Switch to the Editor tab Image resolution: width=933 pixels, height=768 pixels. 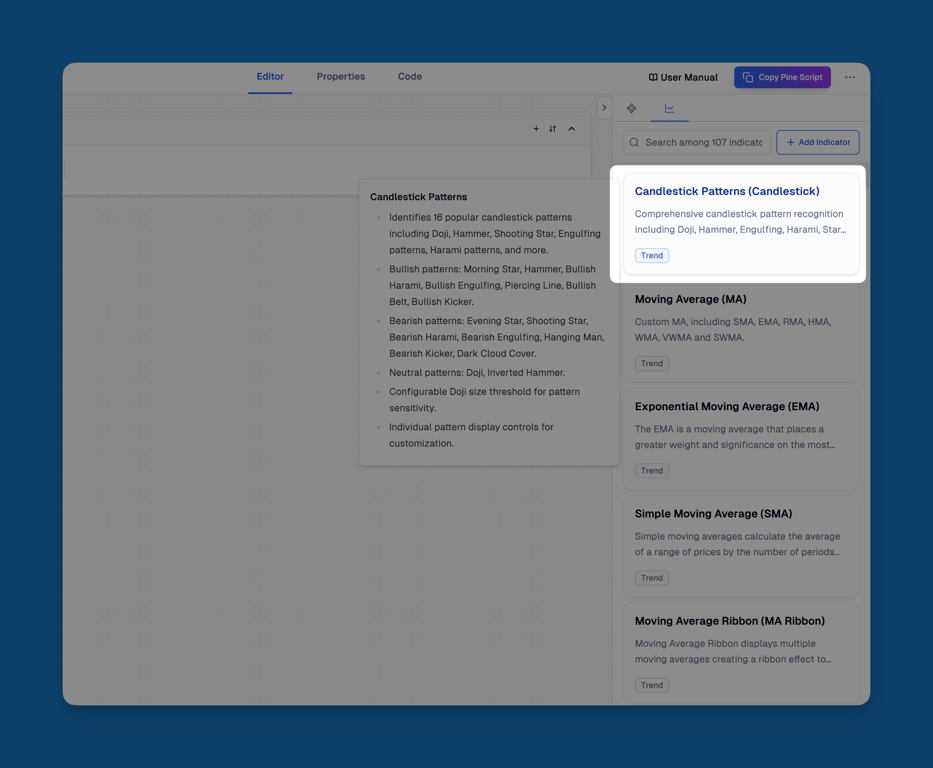(270, 77)
